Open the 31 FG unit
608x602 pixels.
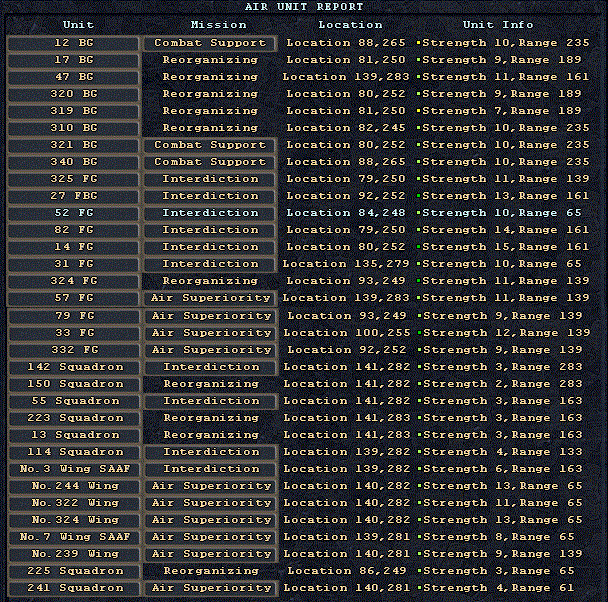click(x=73, y=265)
